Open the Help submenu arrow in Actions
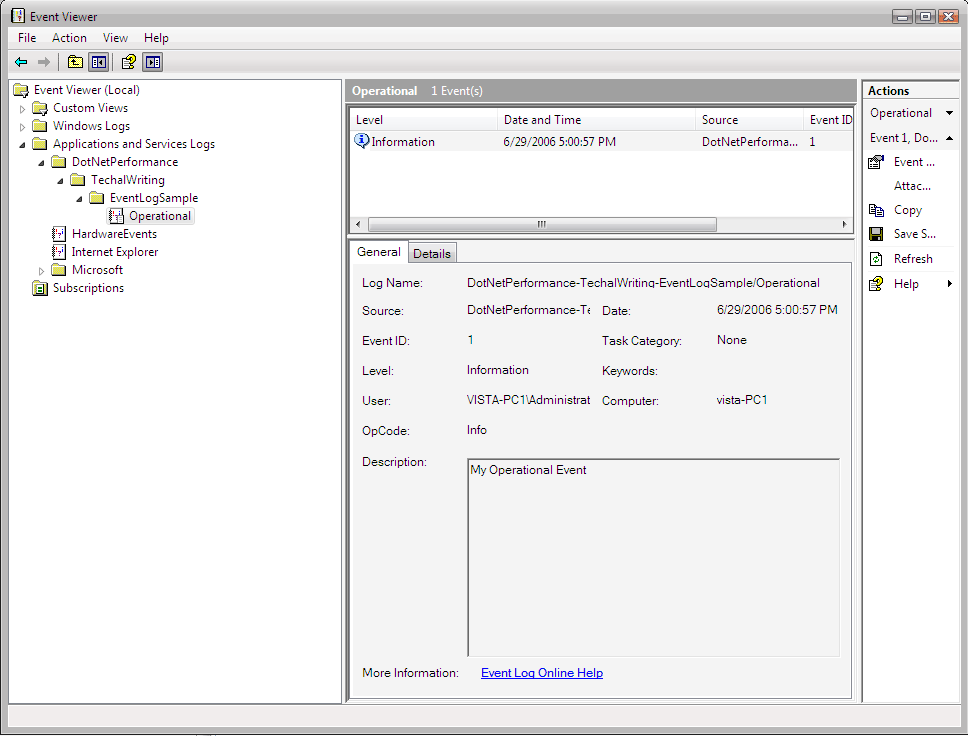The width and height of the screenshot is (968, 736). coord(949,284)
